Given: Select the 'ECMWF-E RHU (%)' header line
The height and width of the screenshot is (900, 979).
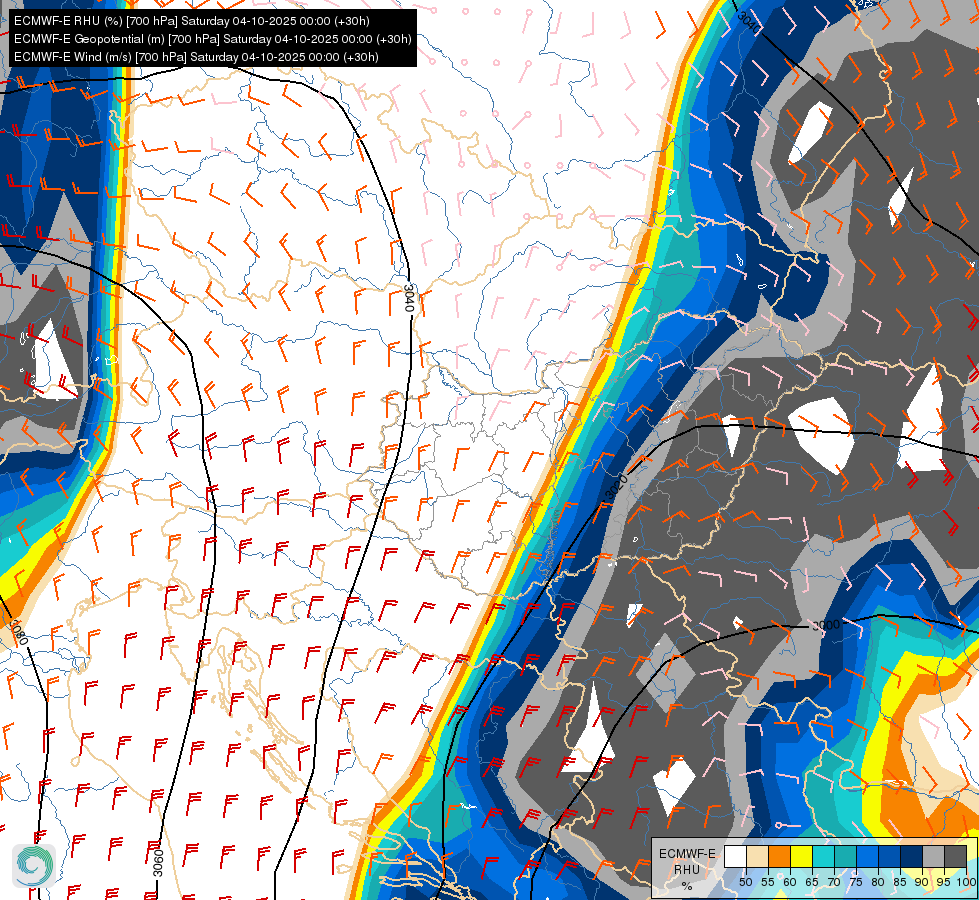Looking at the screenshot, I should tap(192, 21).
